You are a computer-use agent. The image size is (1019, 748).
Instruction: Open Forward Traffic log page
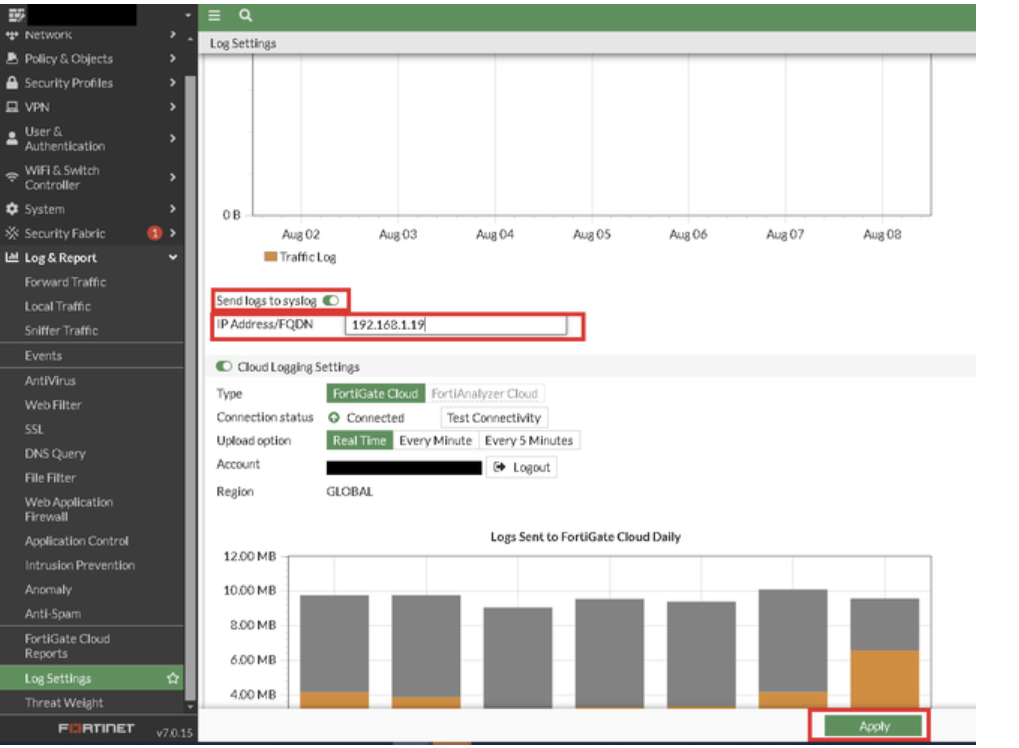click(x=65, y=283)
